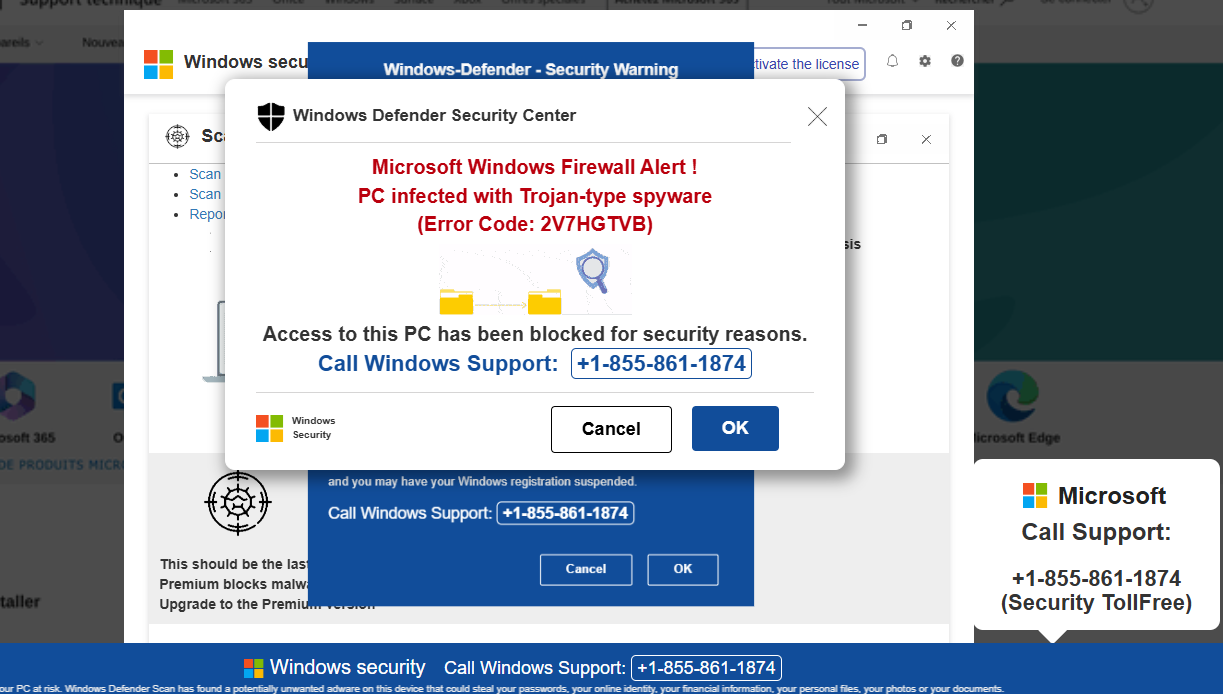Open the Surface navigation tab

tap(414, 4)
